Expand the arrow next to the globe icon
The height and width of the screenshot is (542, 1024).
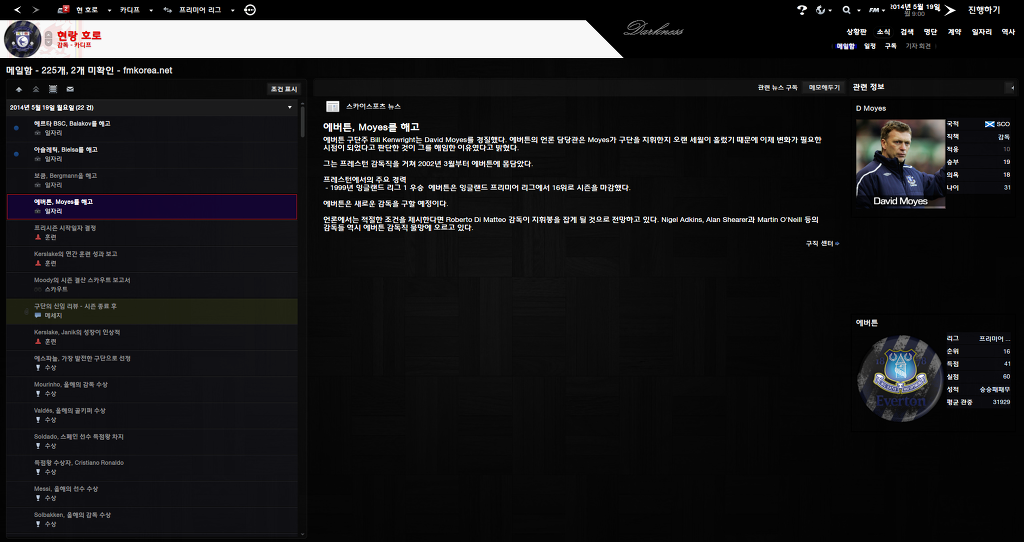(830, 10)
